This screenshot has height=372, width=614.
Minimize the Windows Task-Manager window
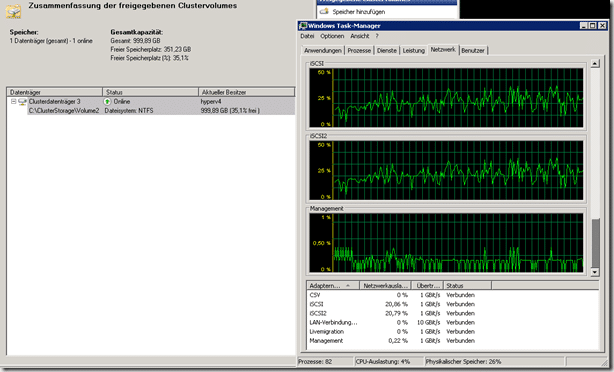[x=583, y=25]
